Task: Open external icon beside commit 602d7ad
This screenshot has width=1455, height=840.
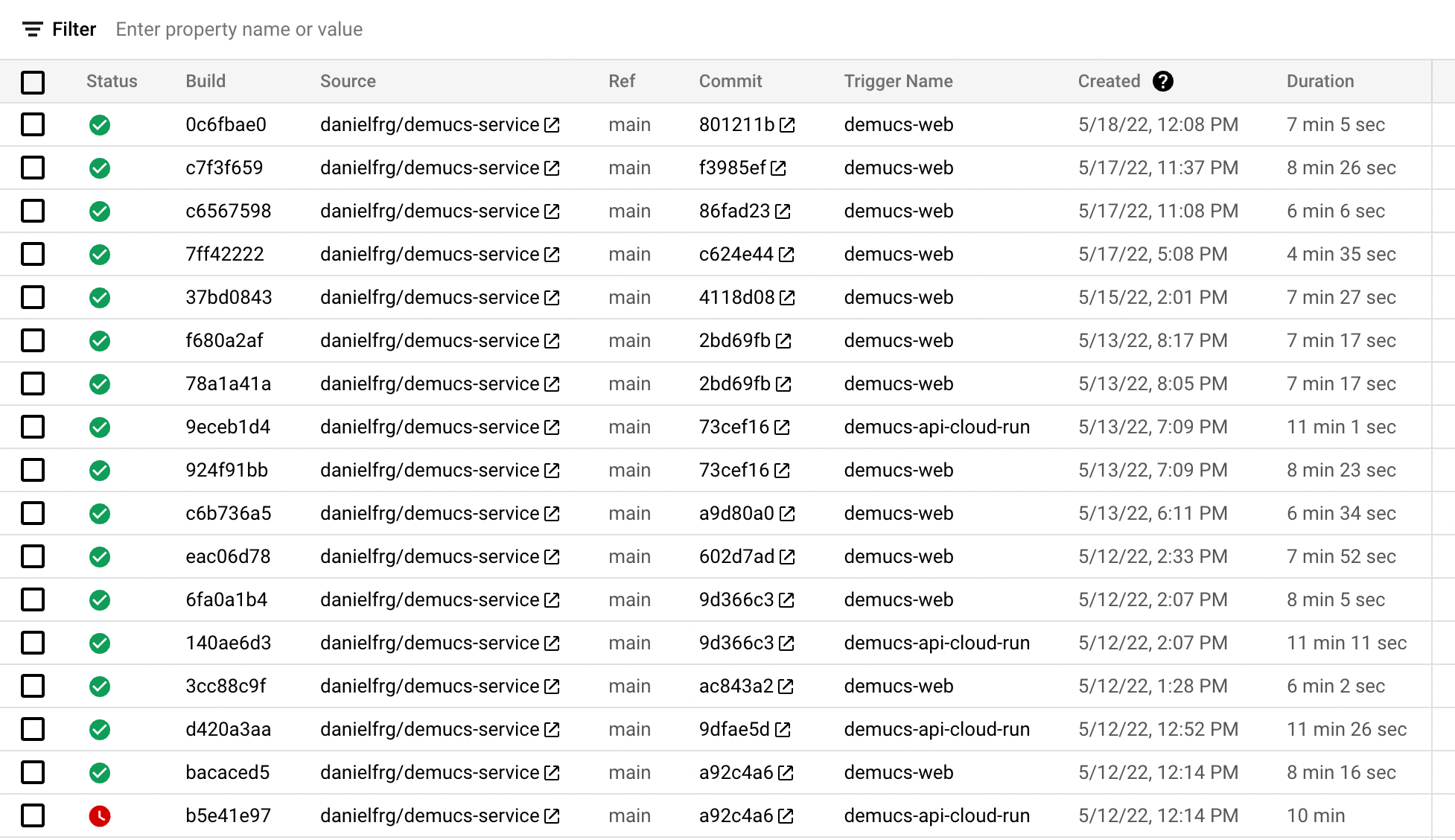Action: 787,557
